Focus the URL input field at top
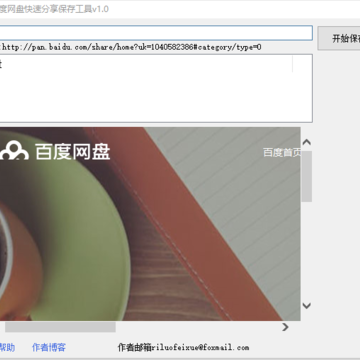The image size is (360, 360). click(x=156, y=33)
